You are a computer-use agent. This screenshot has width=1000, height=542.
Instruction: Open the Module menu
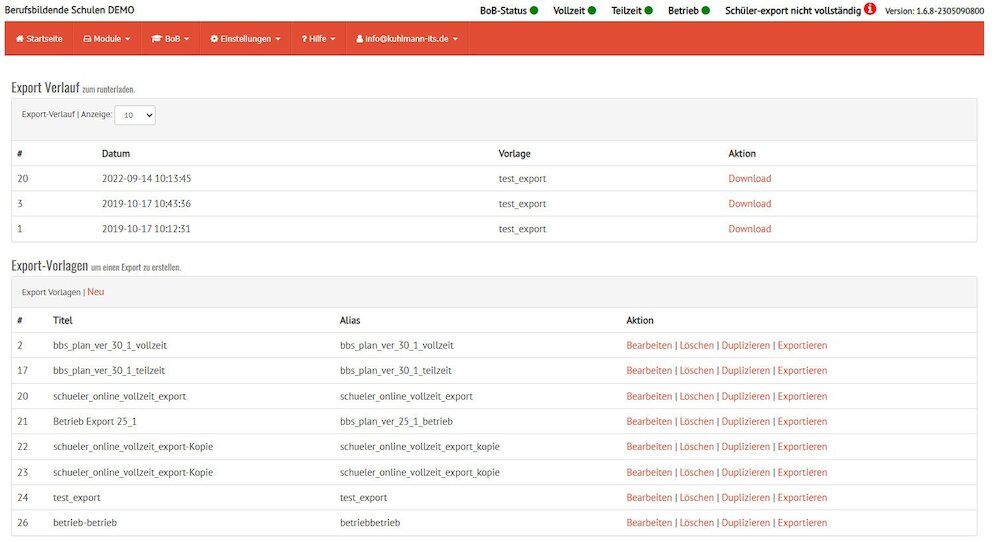pos(106,39)
